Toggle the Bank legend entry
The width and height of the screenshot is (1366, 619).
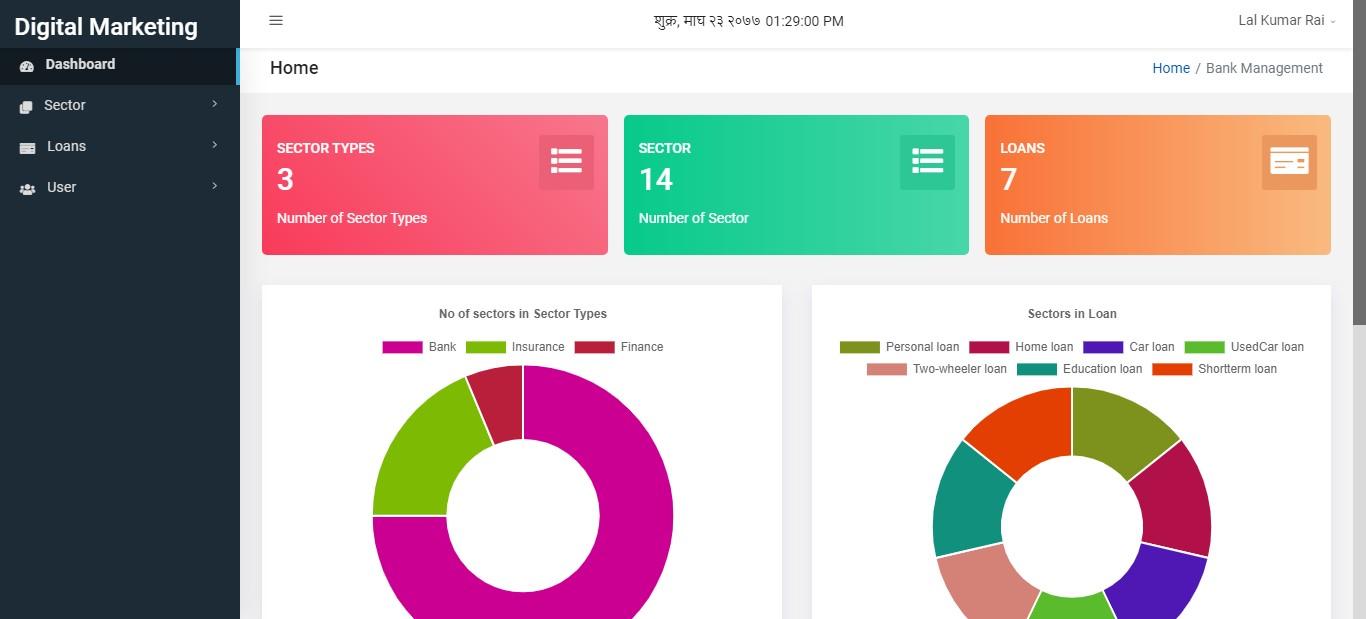click(x=419, y=347)
